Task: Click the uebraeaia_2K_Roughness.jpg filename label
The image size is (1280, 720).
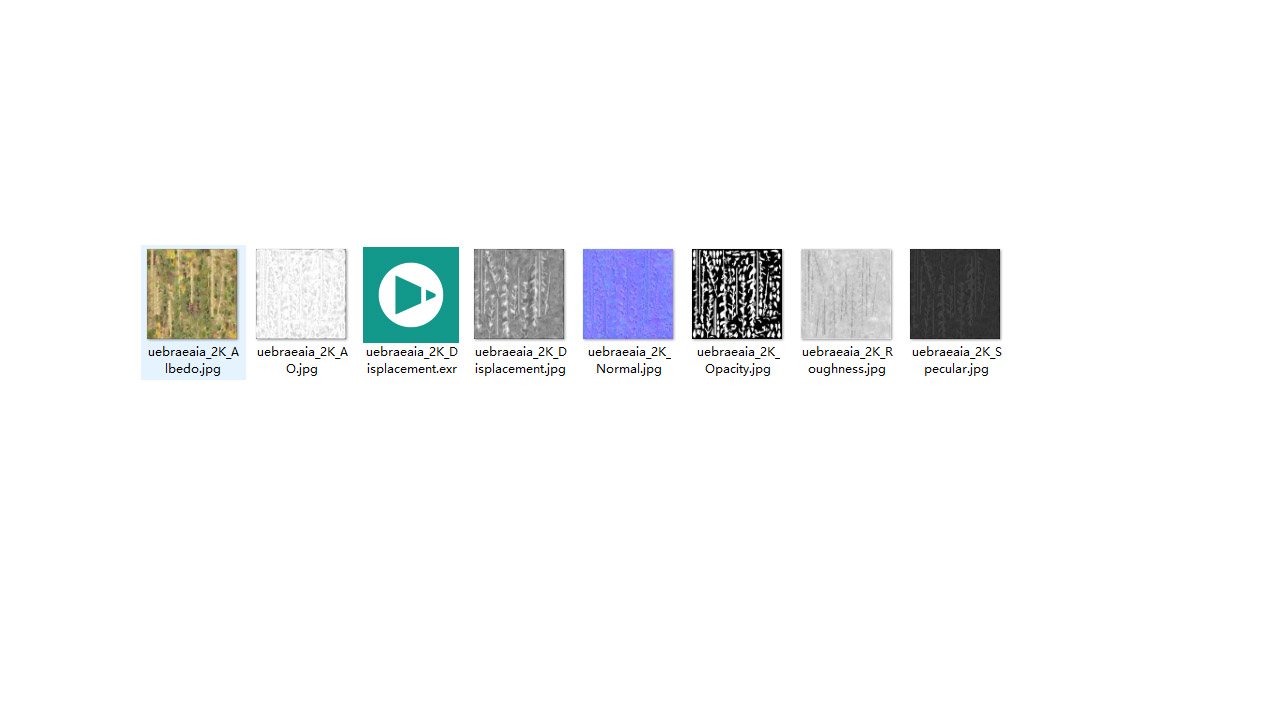Action: [x=847, y=360]
